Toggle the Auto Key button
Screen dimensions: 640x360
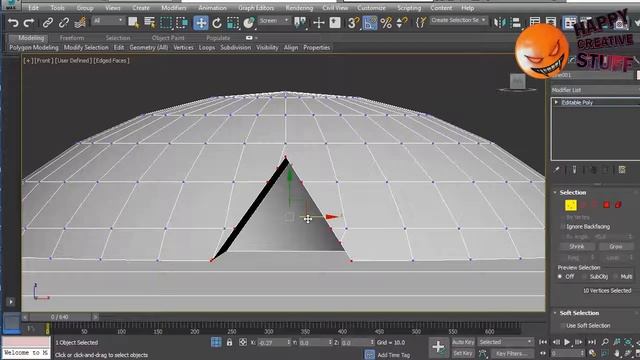click(463, 342)
